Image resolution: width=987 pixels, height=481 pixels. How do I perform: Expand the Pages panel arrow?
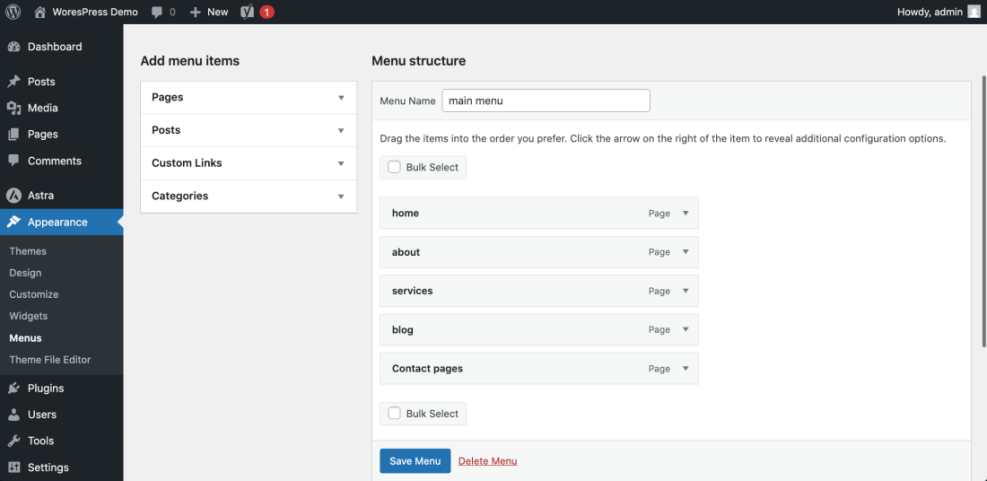tap(341, 98)
